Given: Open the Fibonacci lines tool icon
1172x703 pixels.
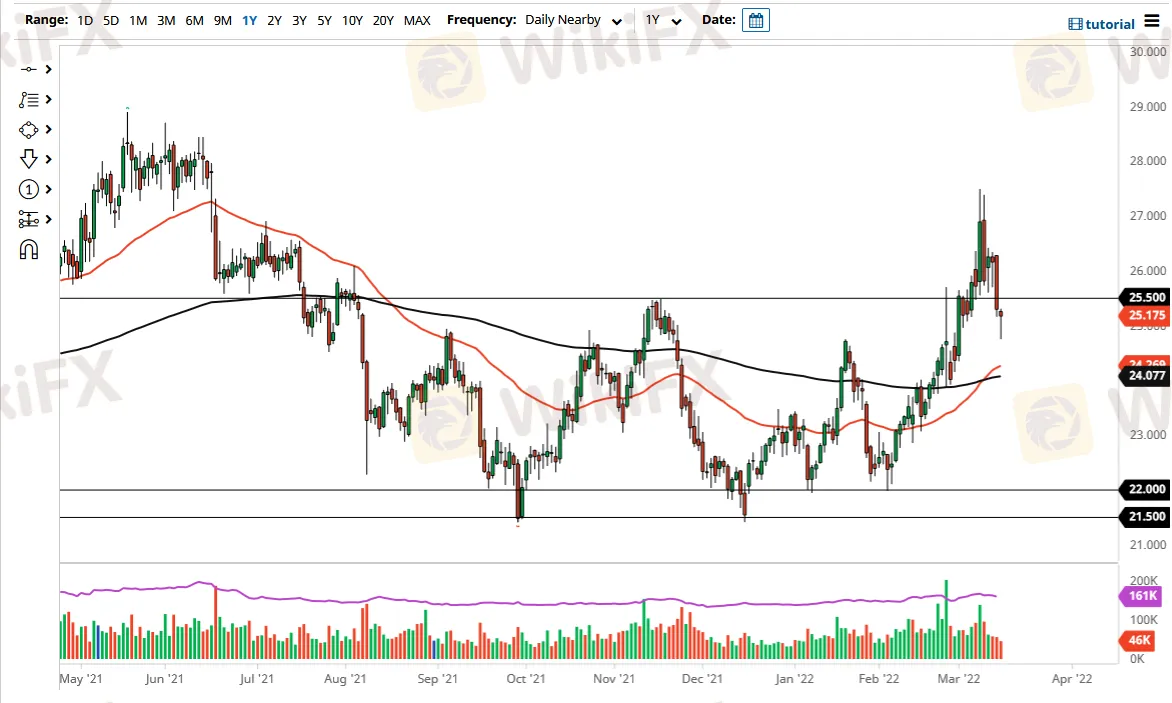Looking at the screenshot, I should pos(28,99).
